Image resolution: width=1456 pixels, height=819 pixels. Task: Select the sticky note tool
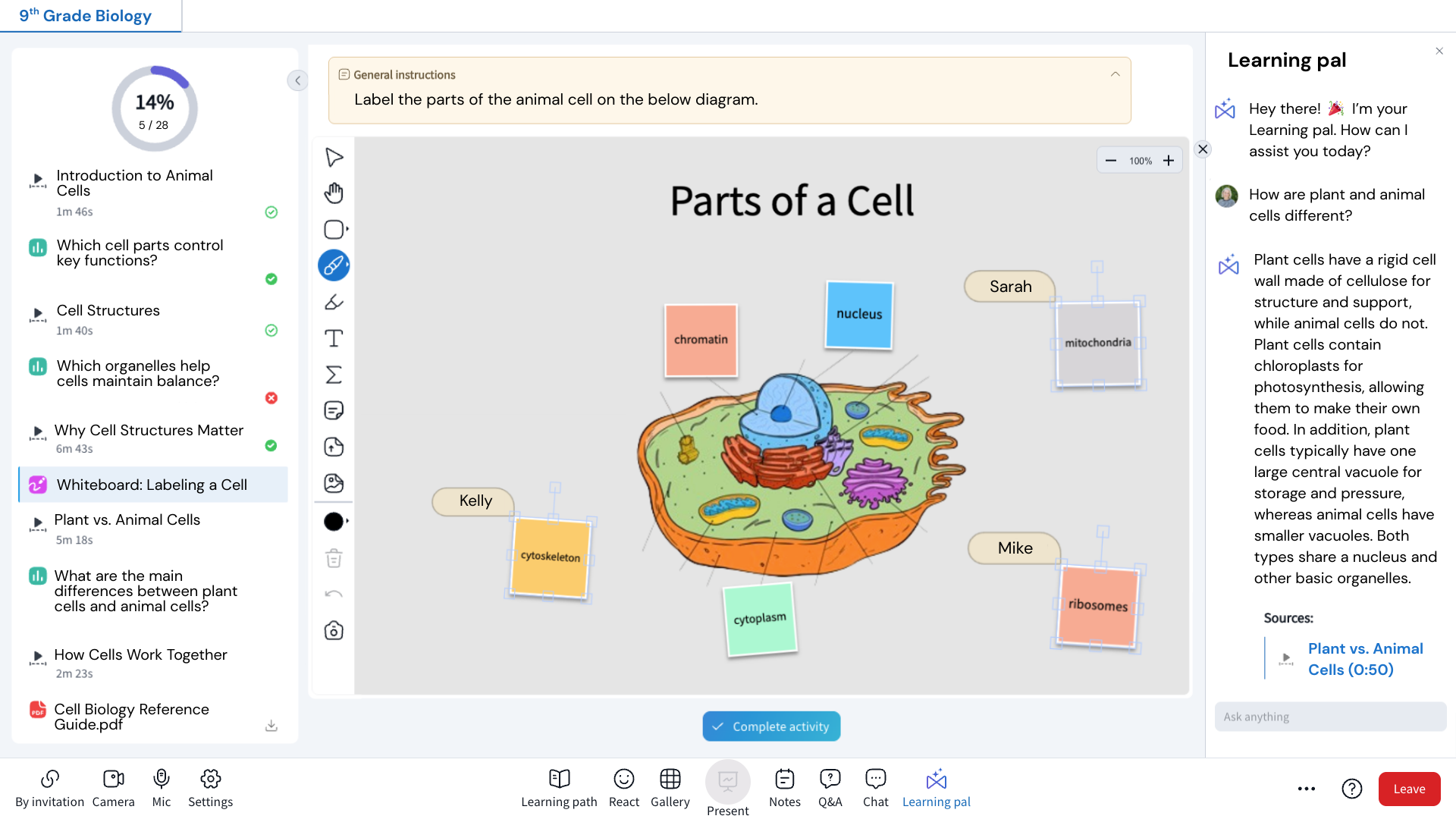coord(334,410)
